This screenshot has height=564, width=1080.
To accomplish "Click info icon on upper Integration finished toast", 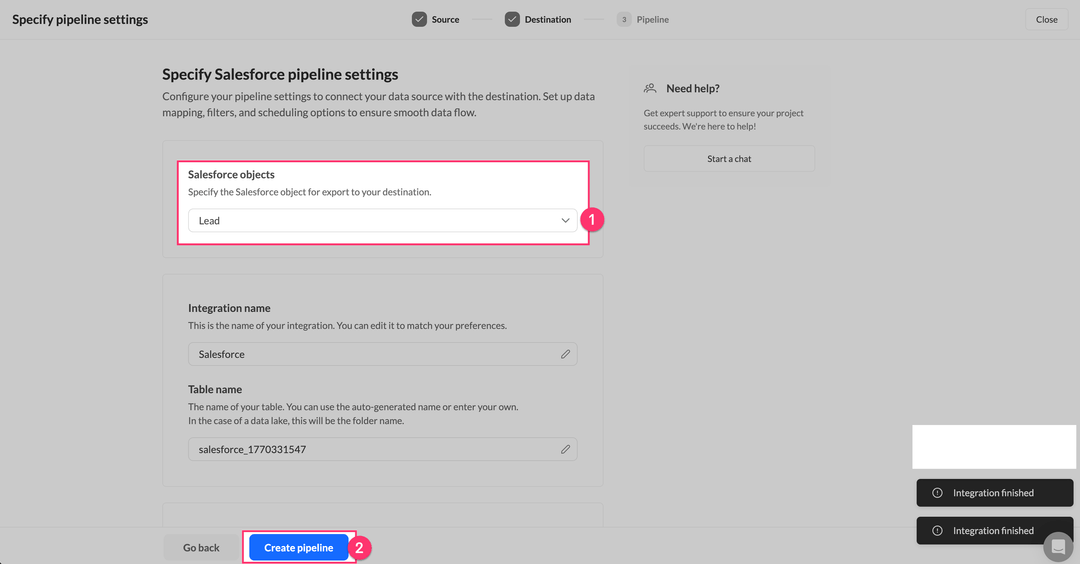I will click(x=937, y=493).
